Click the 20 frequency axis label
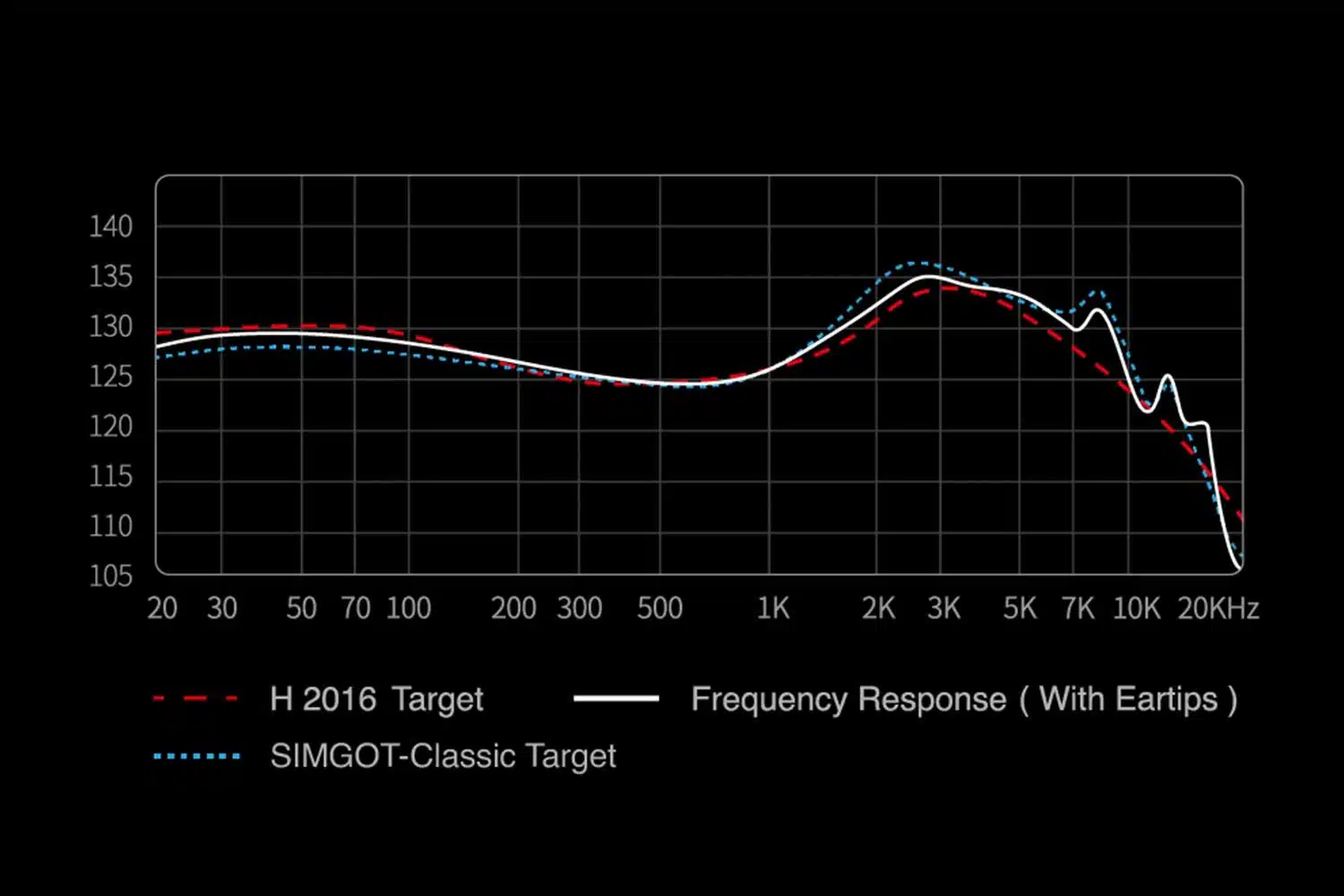 162,608
